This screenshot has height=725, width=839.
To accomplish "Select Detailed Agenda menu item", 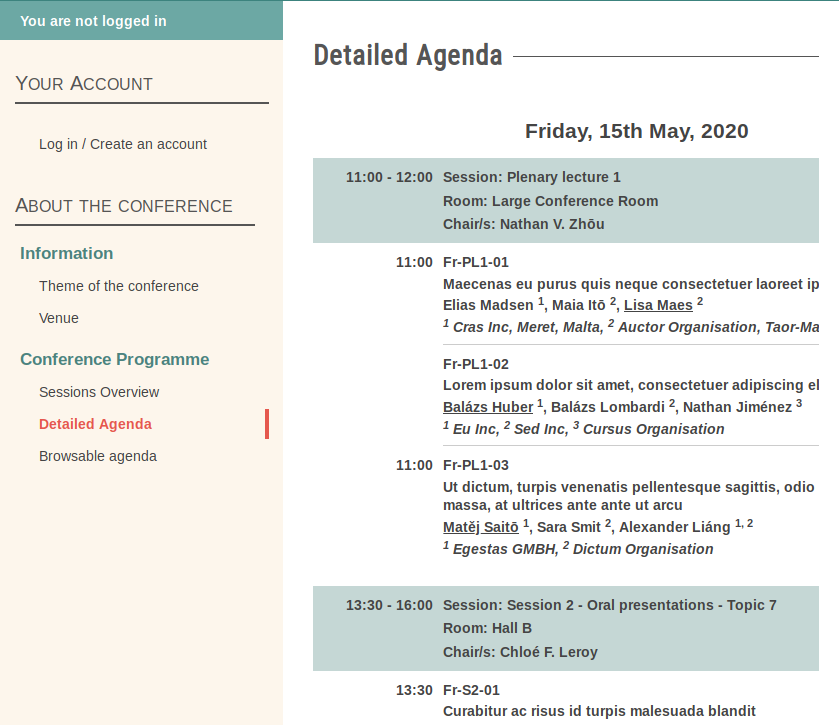I will (x=95, y=424).
